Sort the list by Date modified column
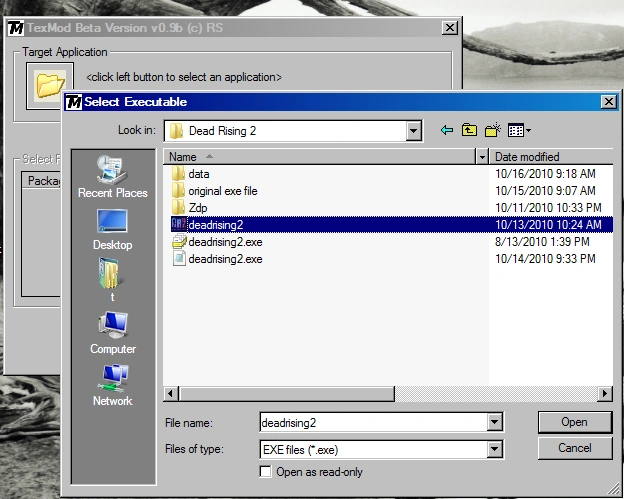 [551, 157]
